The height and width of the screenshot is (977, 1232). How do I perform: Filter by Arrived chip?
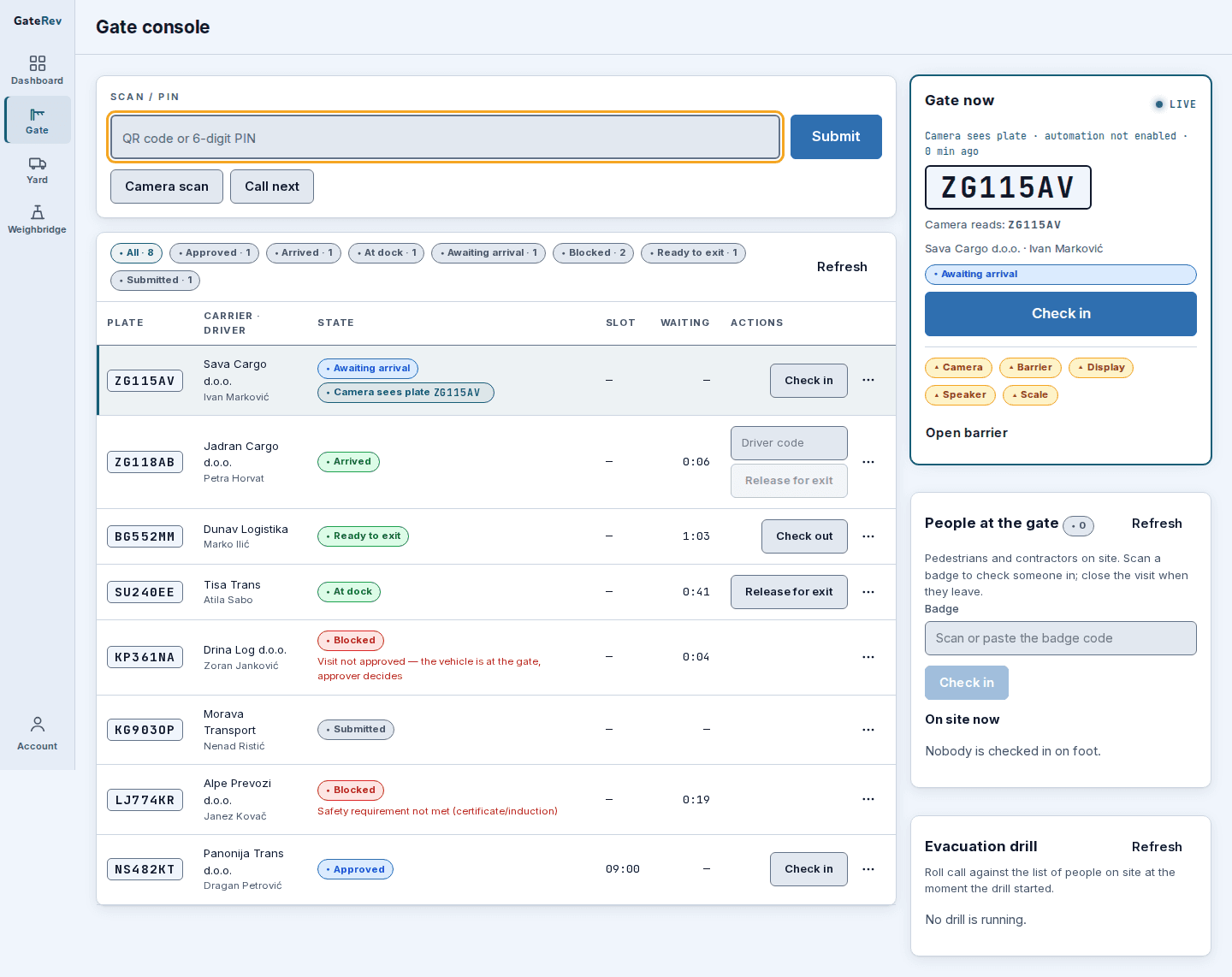(304, 253)
